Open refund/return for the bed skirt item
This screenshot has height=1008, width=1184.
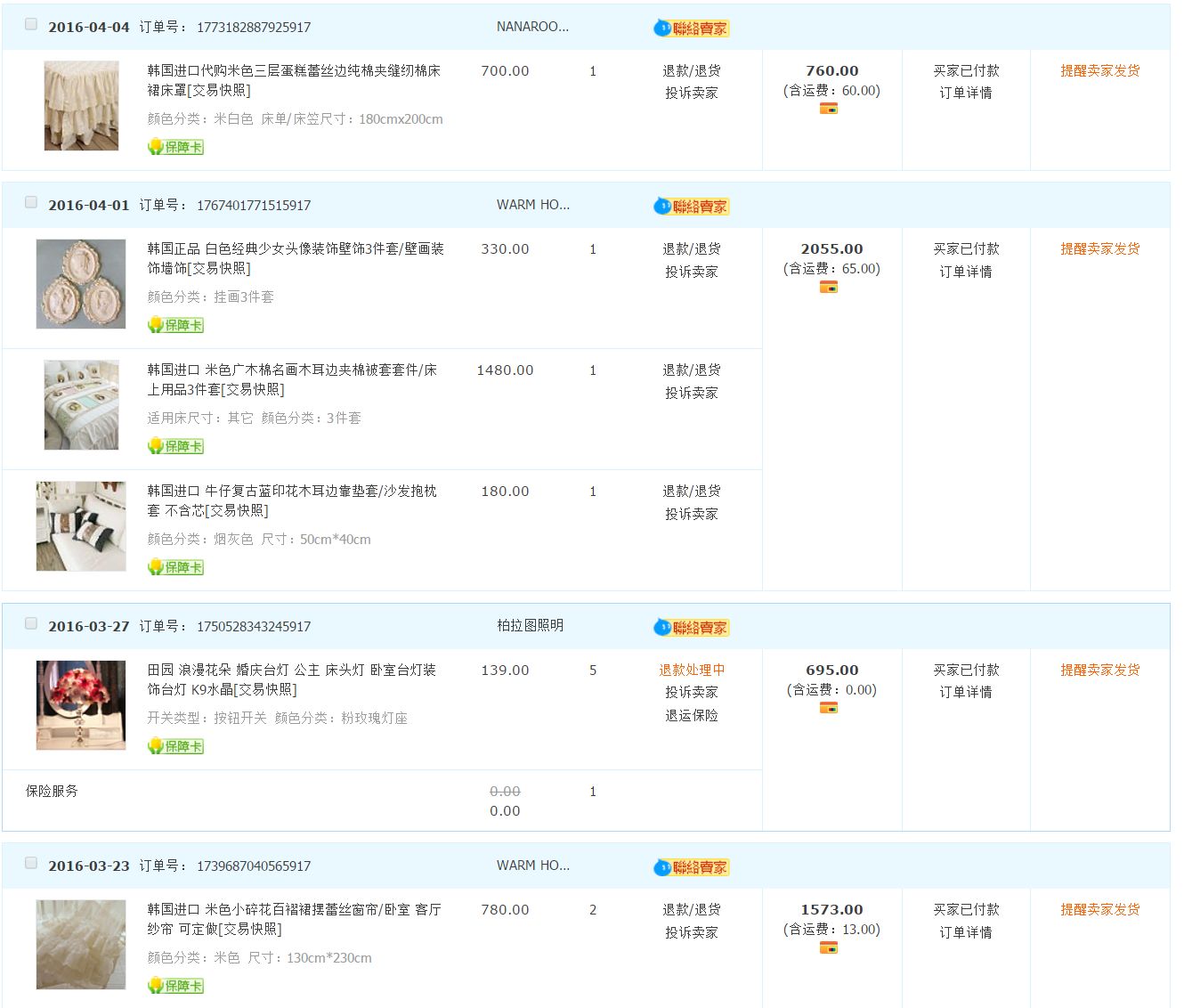coord(691,71)
